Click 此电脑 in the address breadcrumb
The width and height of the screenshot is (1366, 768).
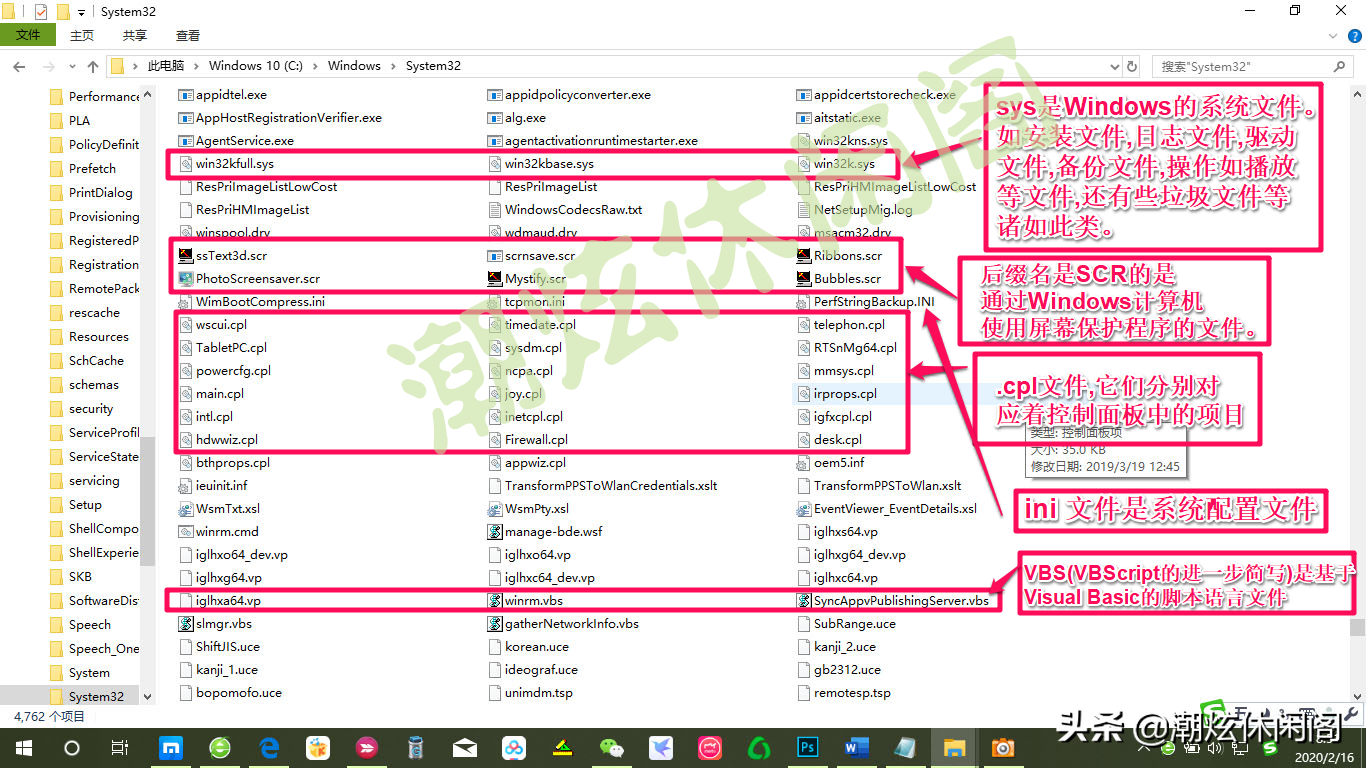pos(166,66)
